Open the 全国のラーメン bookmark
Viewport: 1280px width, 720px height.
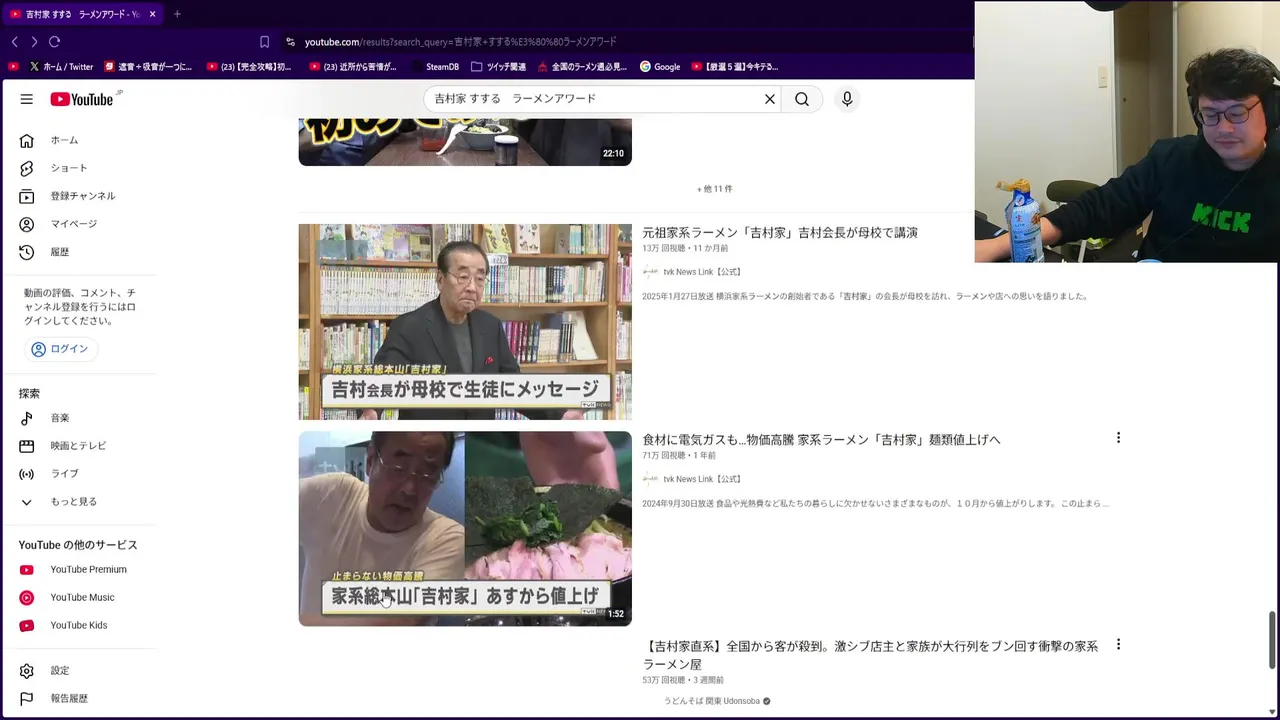pyautogui.click(x=582, y=67)
